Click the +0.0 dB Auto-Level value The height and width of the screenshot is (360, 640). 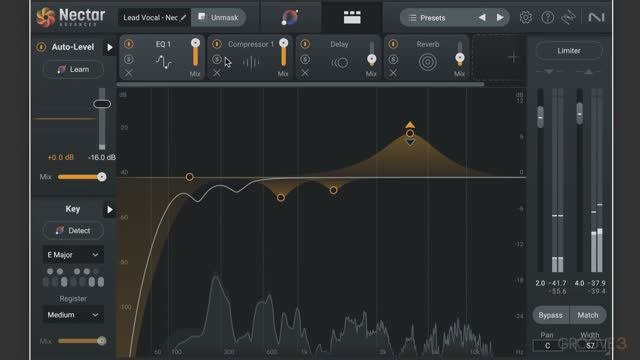pos(60,158)
